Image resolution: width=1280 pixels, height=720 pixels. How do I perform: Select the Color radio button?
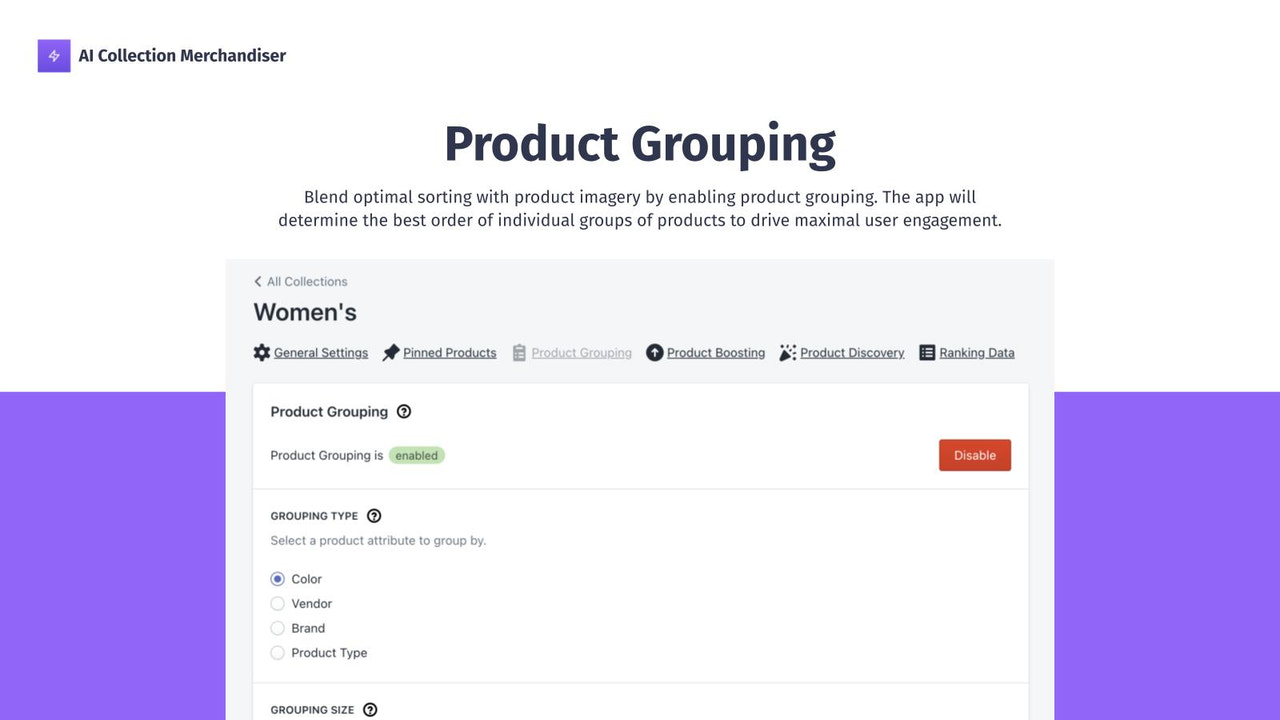[277, 578]
